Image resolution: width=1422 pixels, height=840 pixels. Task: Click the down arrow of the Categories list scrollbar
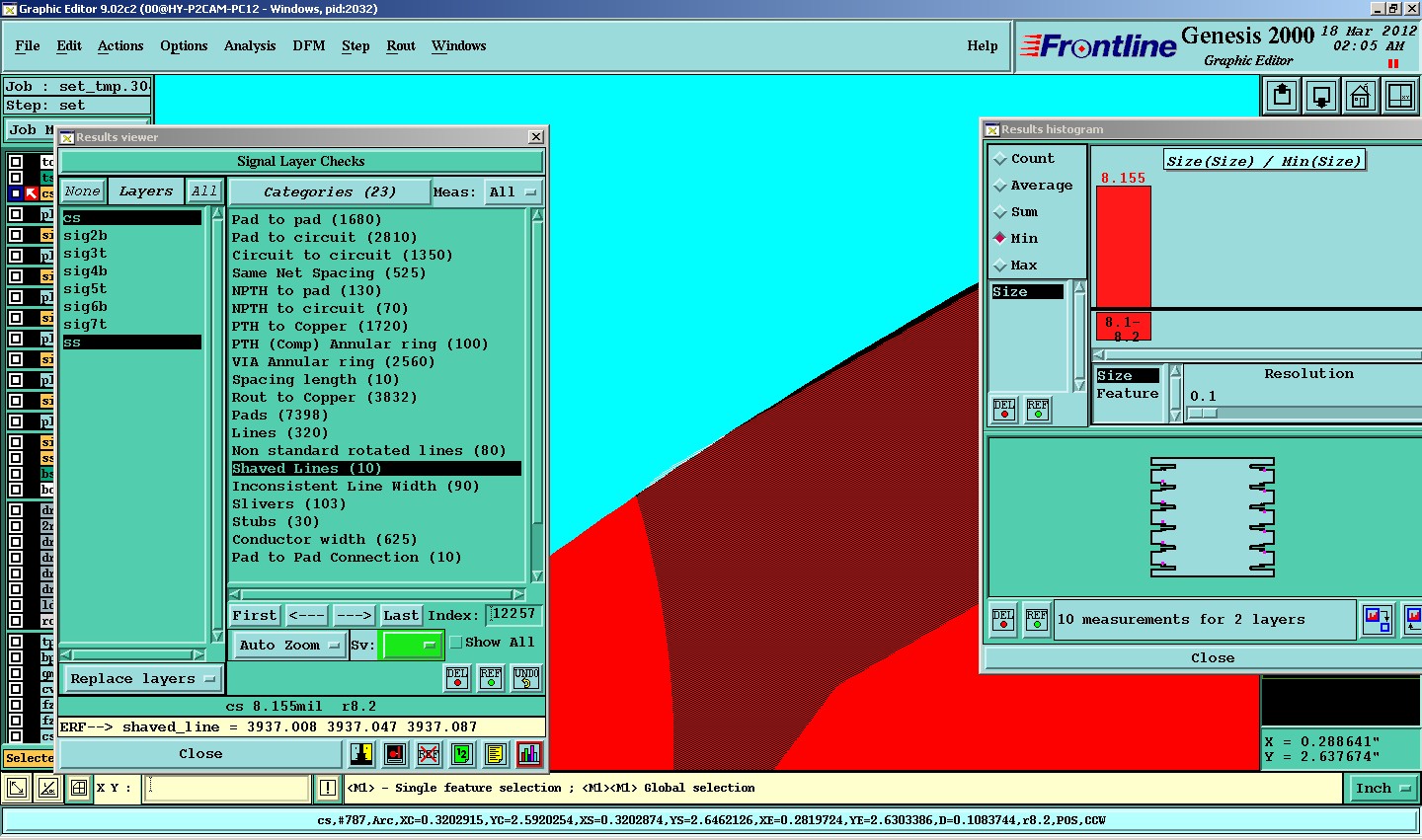coord(537,576)
